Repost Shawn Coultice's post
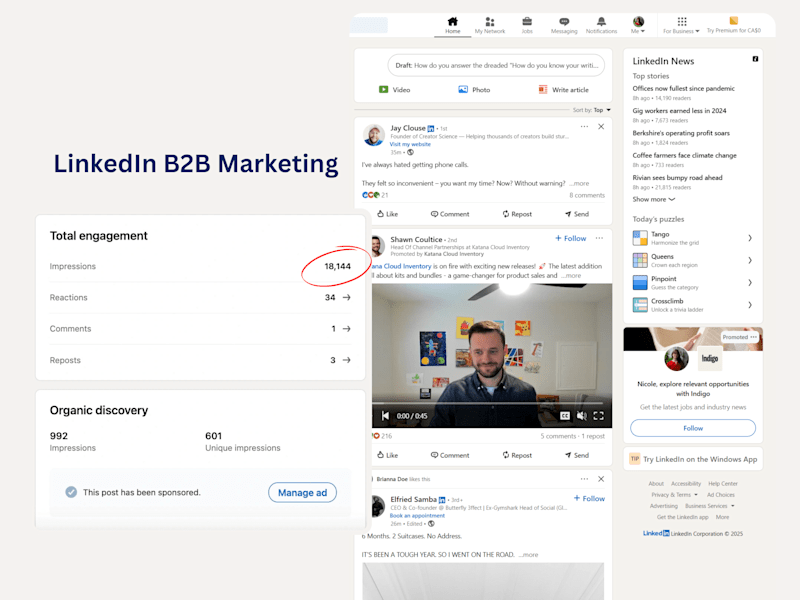 pyautogui.click(x=517, y=455)
